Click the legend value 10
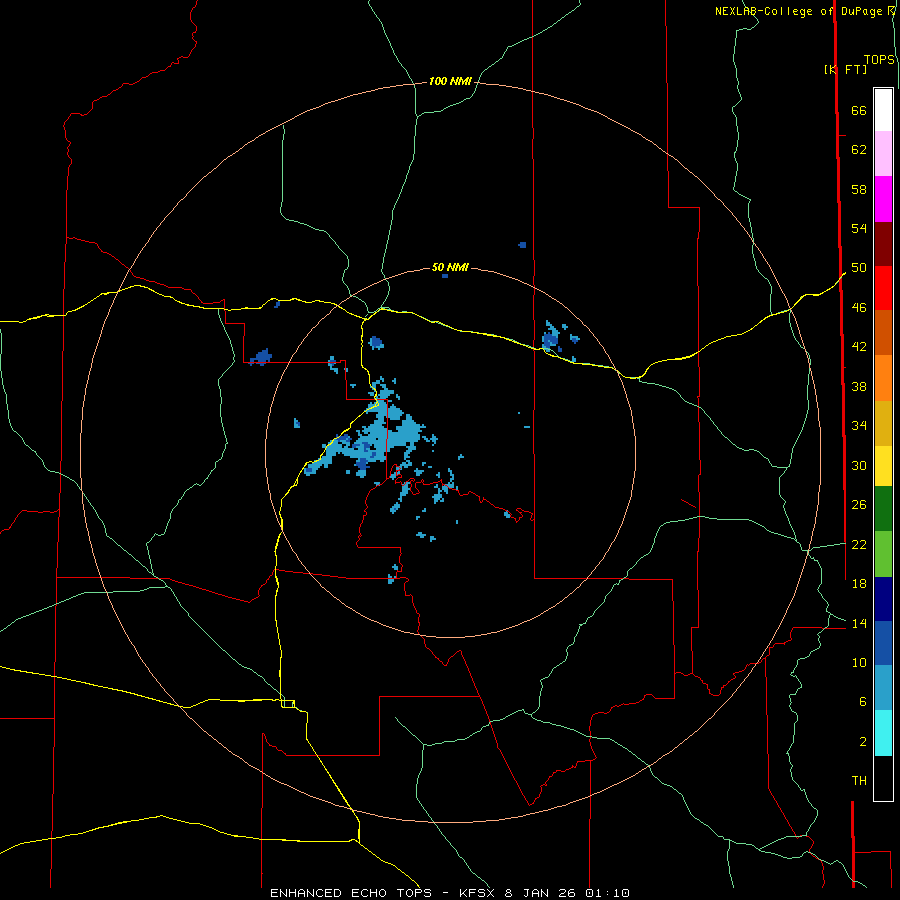The width and height of the screenshot is (900, 900). 859,662
